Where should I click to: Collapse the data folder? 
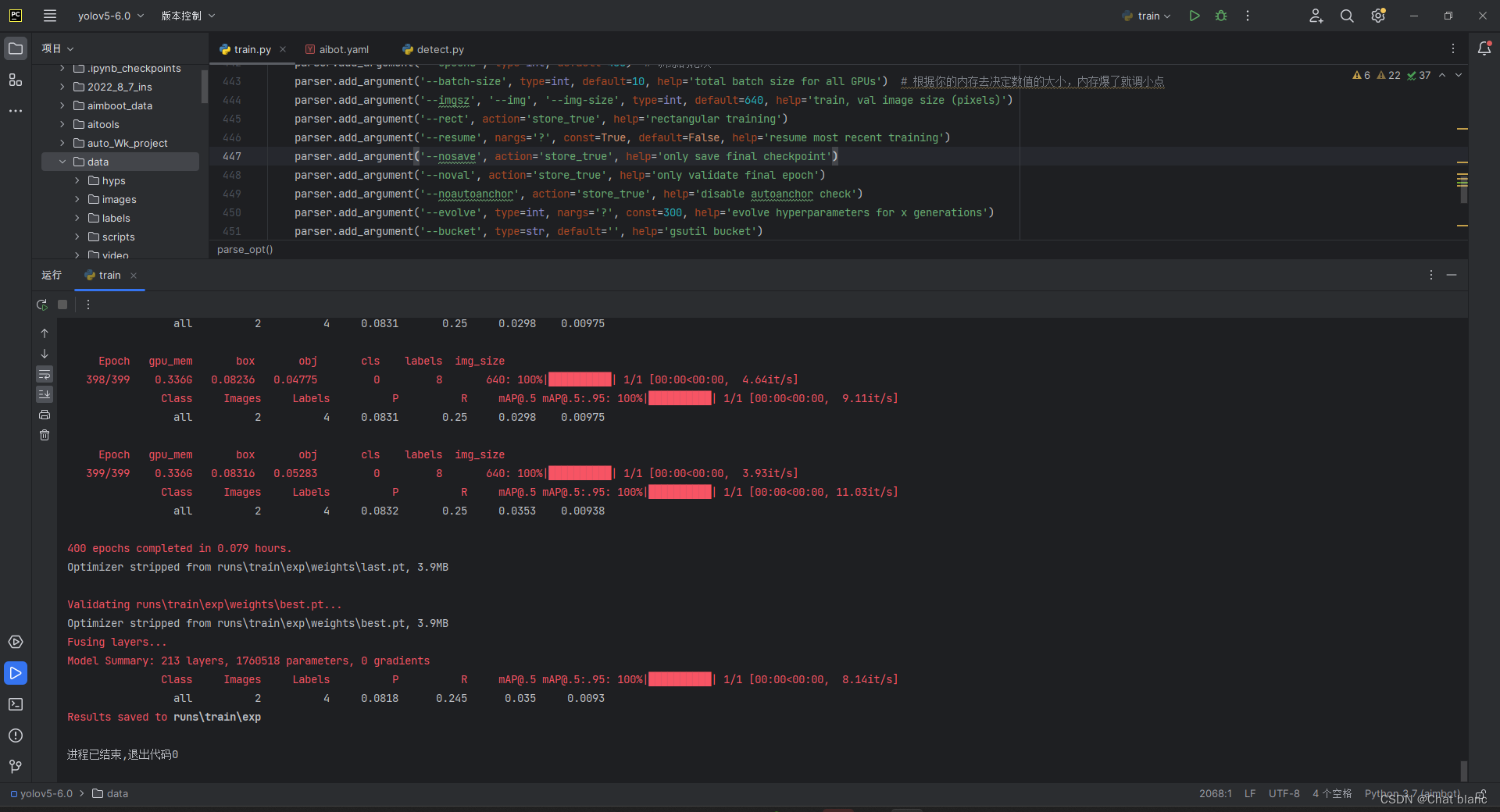[62, 162]
